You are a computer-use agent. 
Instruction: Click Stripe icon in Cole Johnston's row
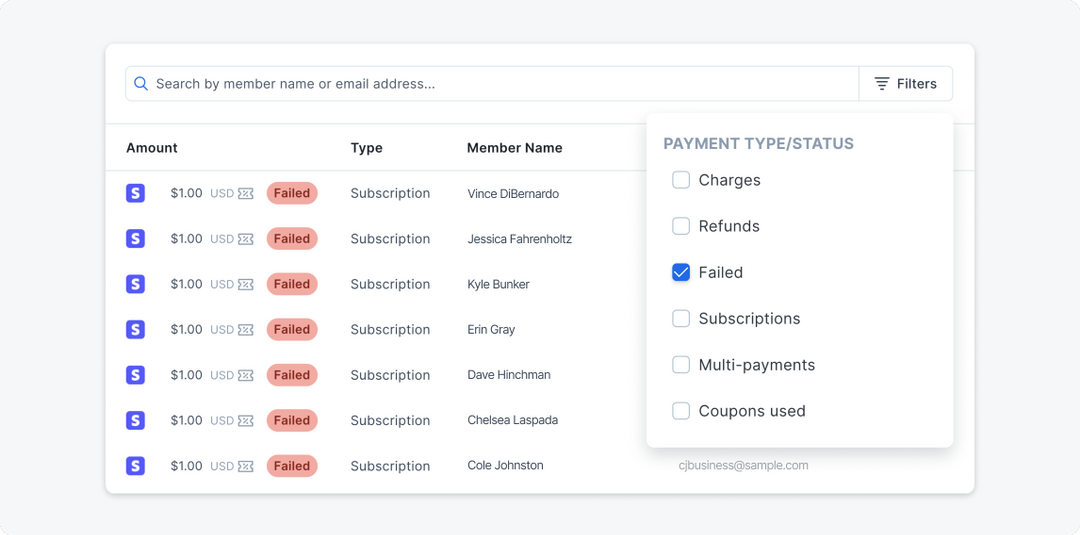(x=135, y=466)
